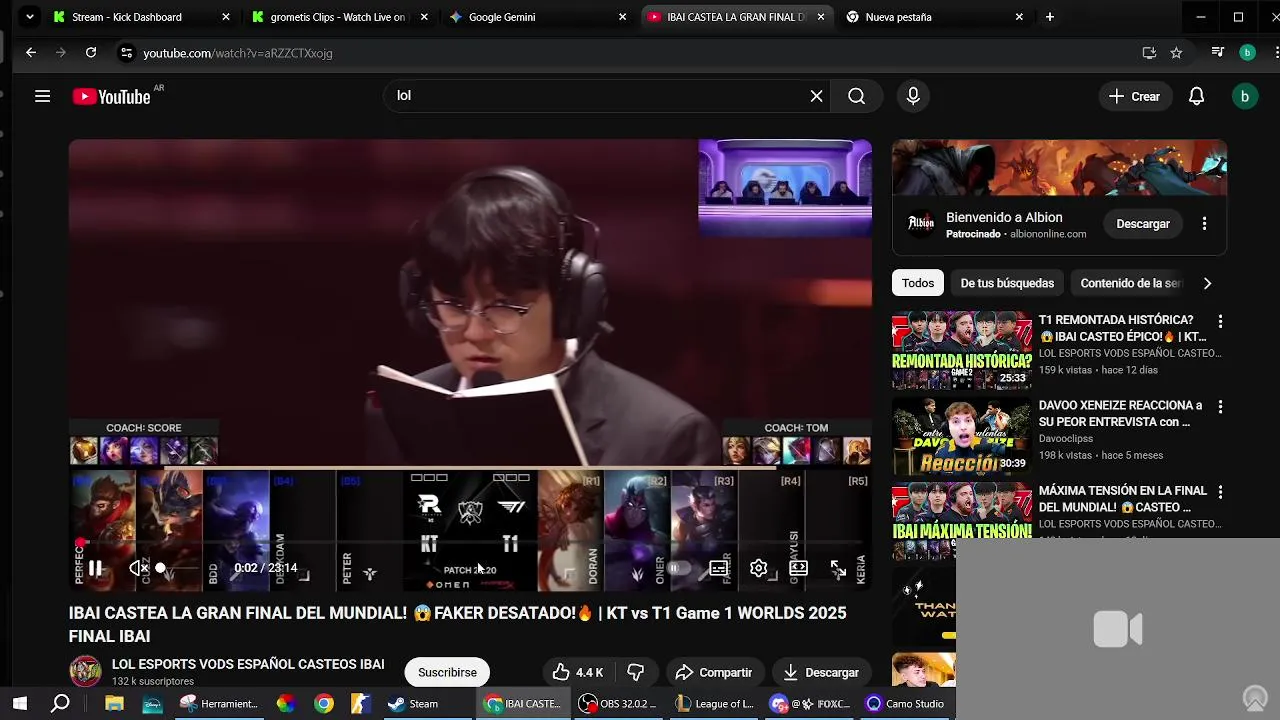Open a new browser tab with plus
The width and height of the screenshot is (1280, 720).
[x=1049, y=17]
